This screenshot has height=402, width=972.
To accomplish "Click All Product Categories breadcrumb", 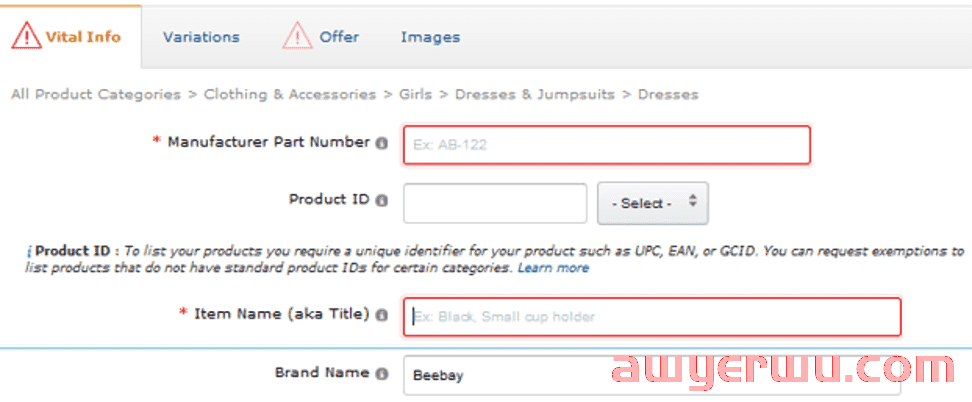I will (x=96, y=95).
